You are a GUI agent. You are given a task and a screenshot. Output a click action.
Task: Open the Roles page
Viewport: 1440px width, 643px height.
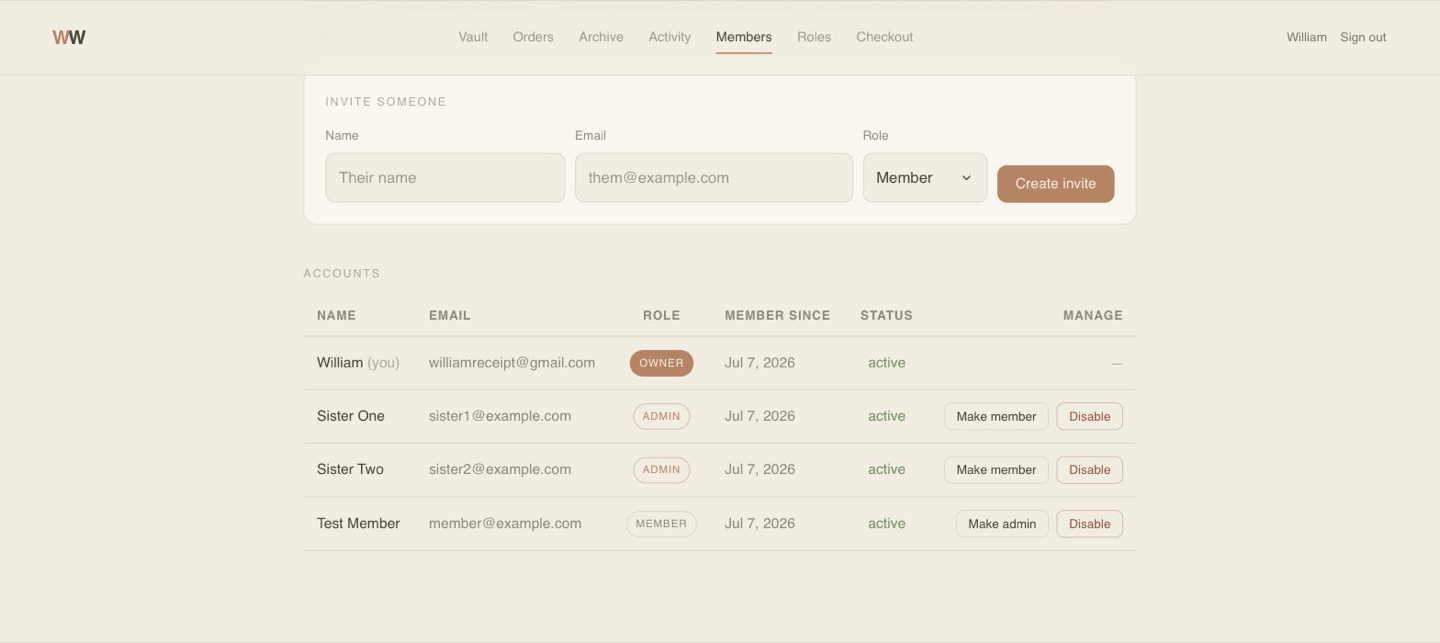[x=814, y=37]
